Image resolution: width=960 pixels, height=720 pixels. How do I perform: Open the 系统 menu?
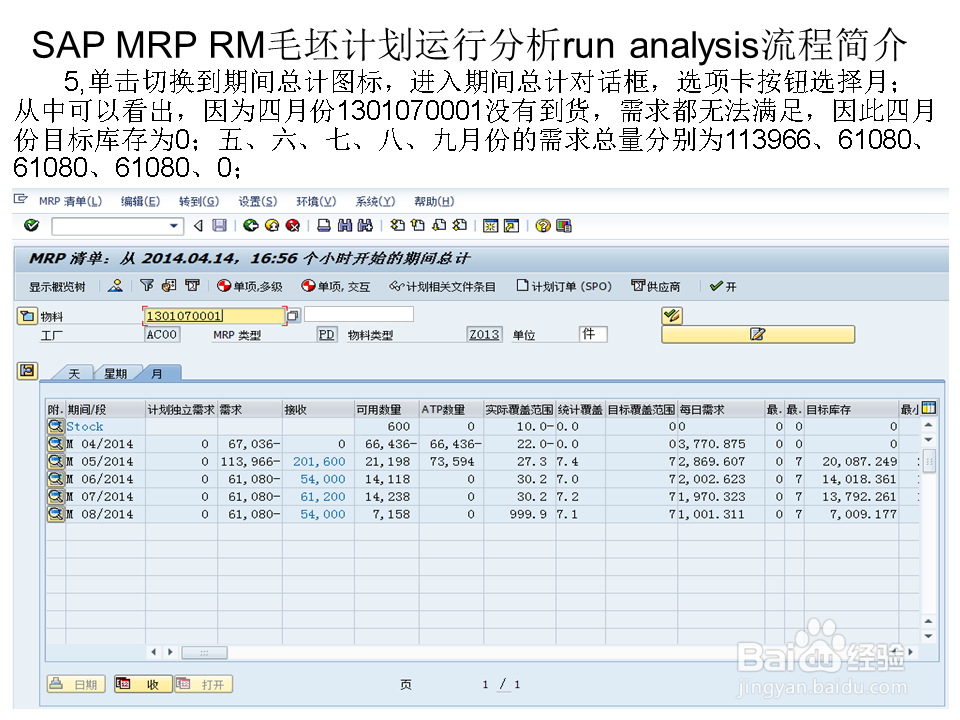(375, 201)
